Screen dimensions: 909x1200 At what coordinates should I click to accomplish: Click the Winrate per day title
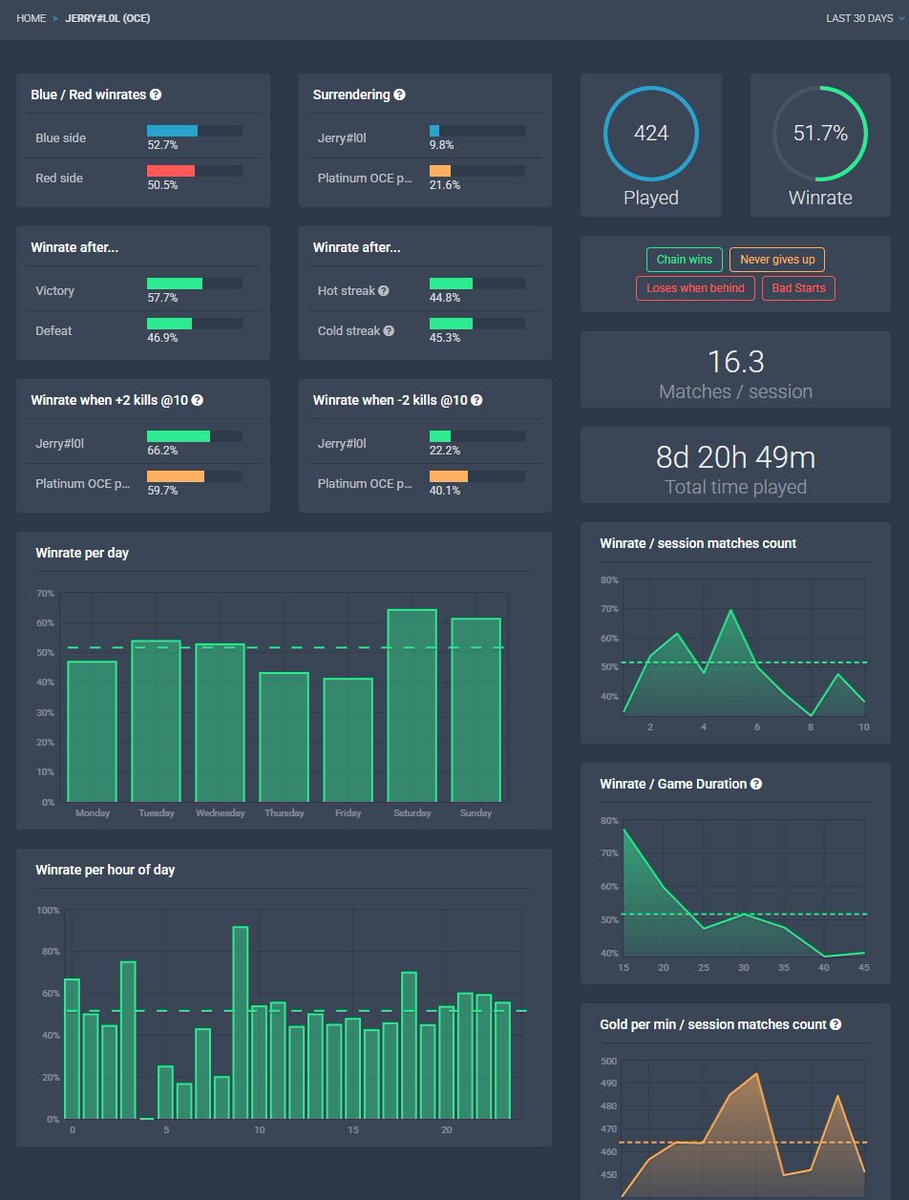[x=82, y=553]
